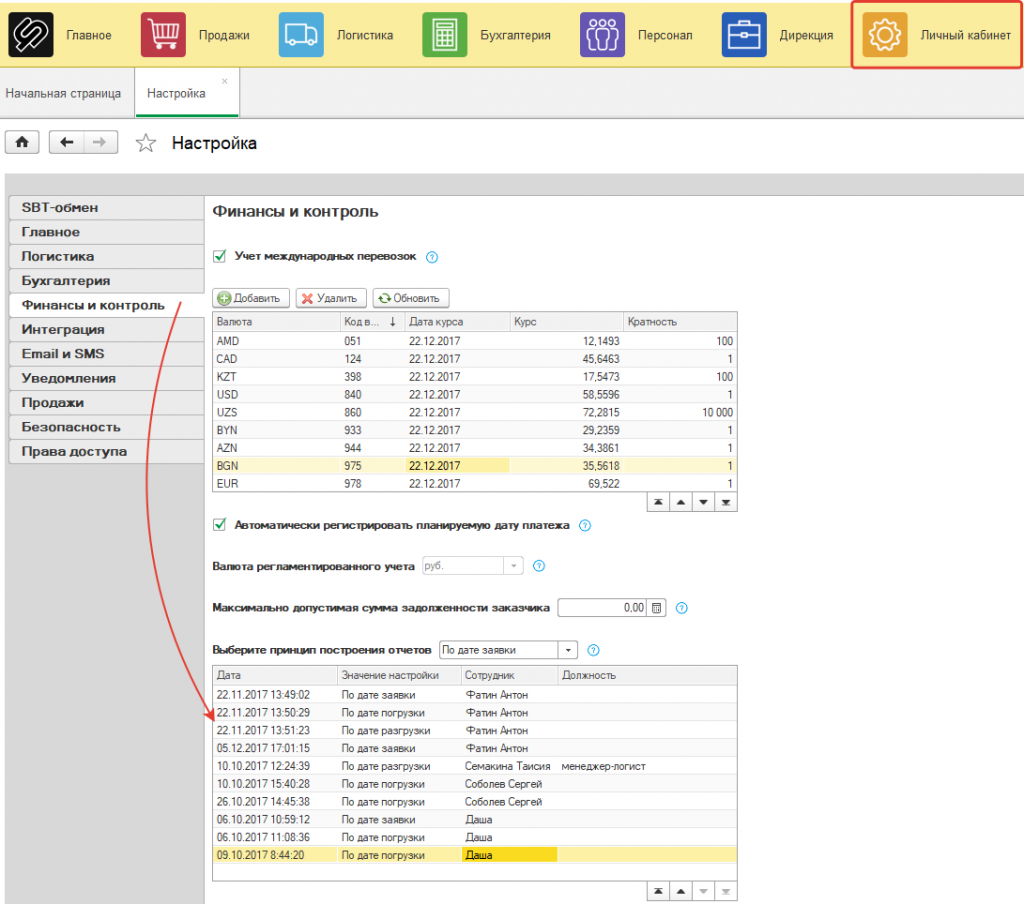The image size is (1024, 904).
Task: Move currency row up
Action: [680, 502]
